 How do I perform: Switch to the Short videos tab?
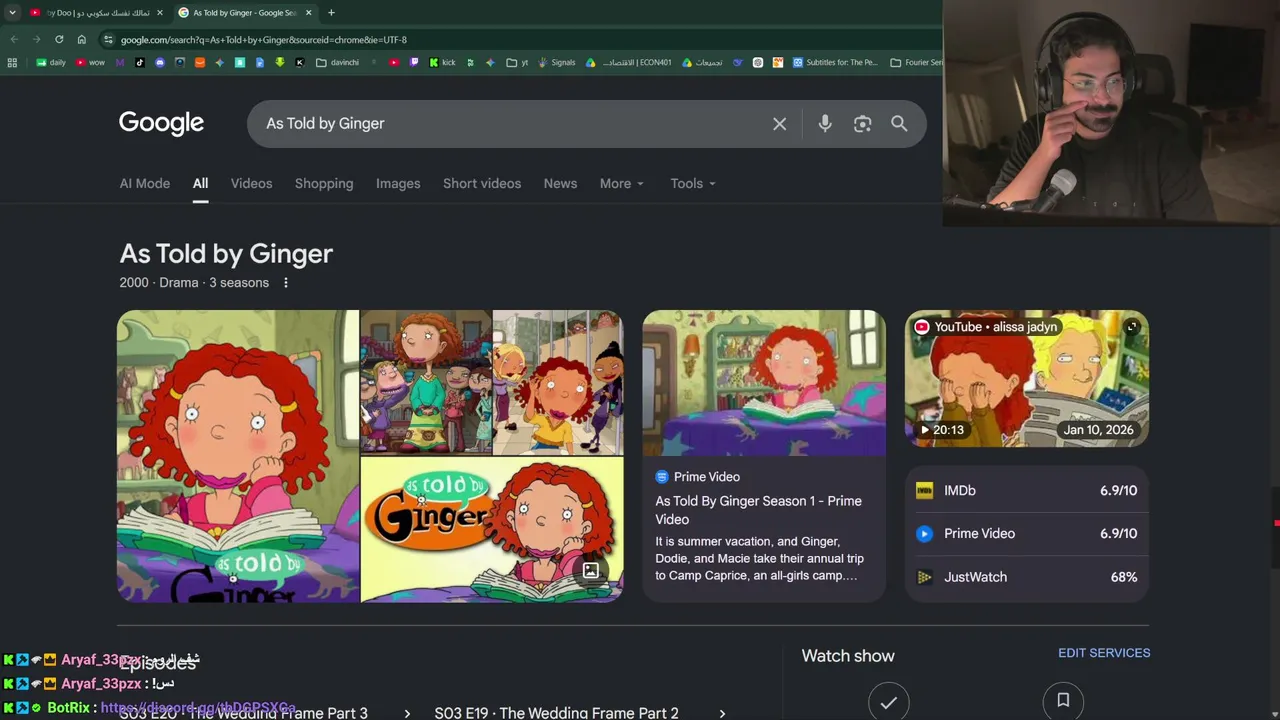482,184
